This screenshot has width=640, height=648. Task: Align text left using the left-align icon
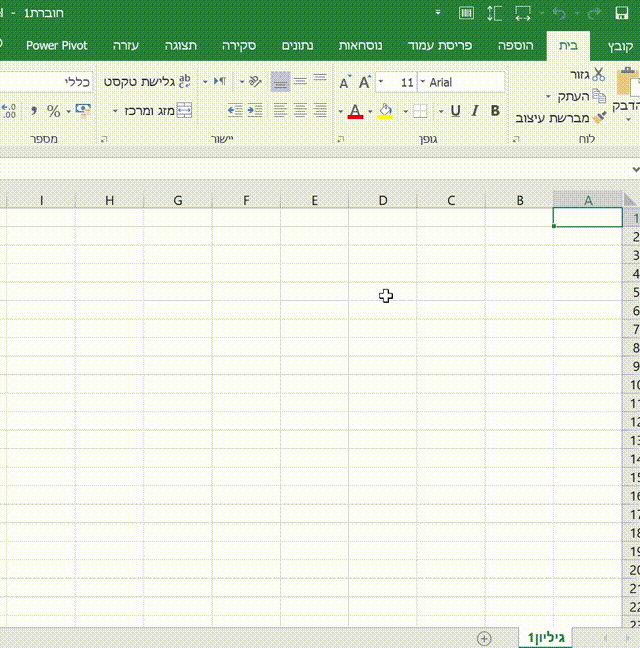[x=280, y=110]
